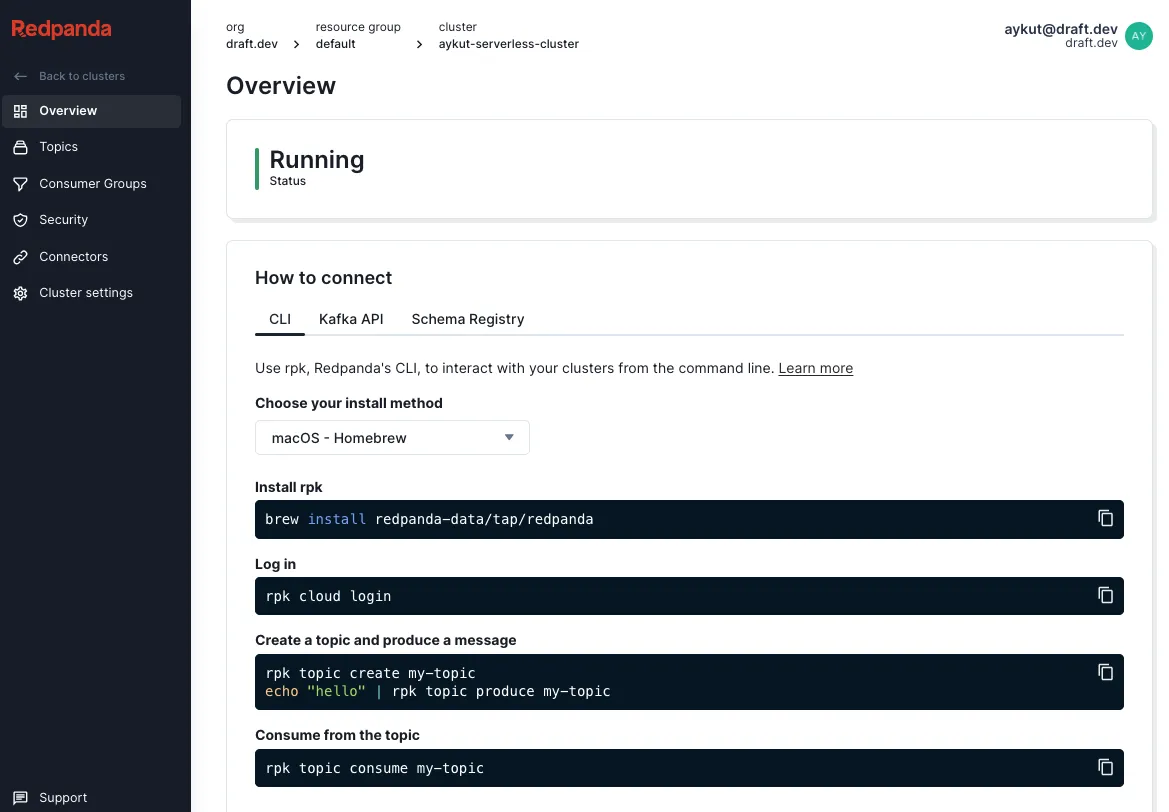The image size is (1169, 812).
Task: Click the Connectors link icon
Action: [21, 256]
